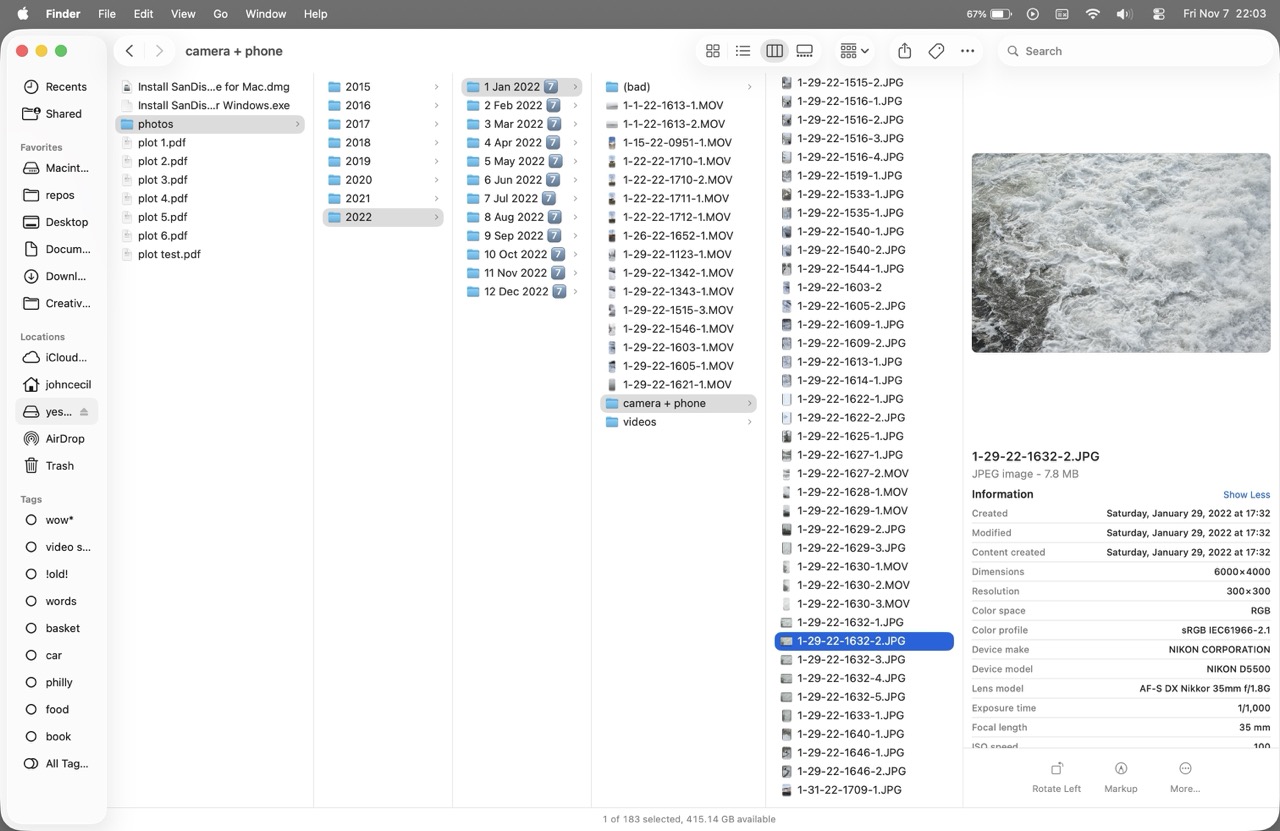Image resolution: width=1280 pixels, height=831 pixels.
Task: Click the Edit Tags toolbar icon
Action: [936, 51]
